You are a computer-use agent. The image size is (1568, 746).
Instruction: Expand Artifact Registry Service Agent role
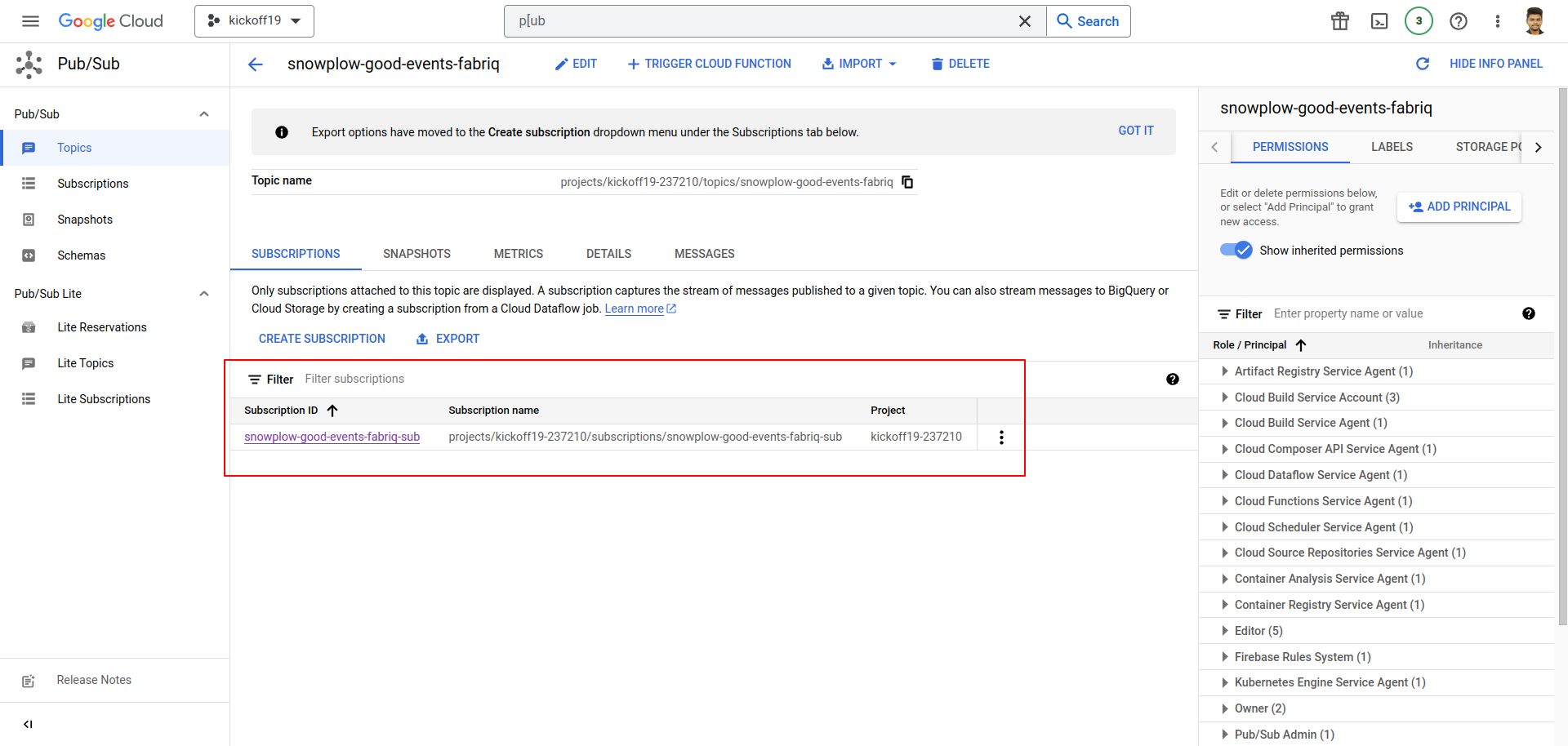(x=1225, y=371)
